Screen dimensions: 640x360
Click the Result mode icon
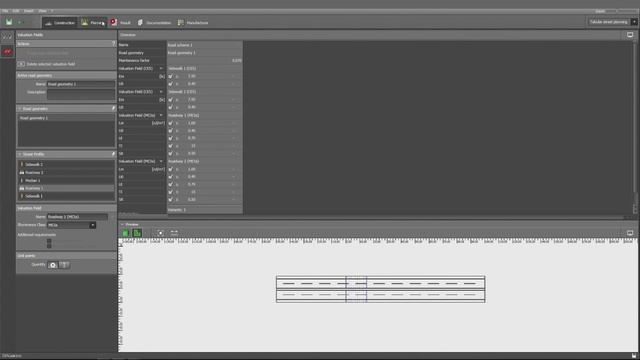[113, 22]
